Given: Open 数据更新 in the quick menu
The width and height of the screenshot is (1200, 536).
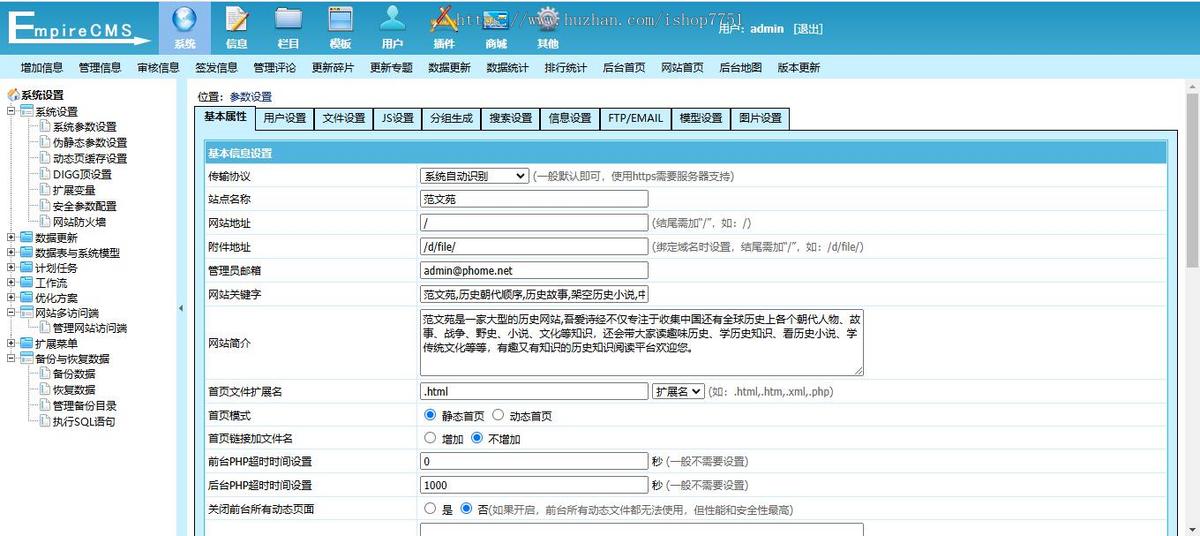Looking at the screenshot, I should pyautogui.click(x=449, y=68).
